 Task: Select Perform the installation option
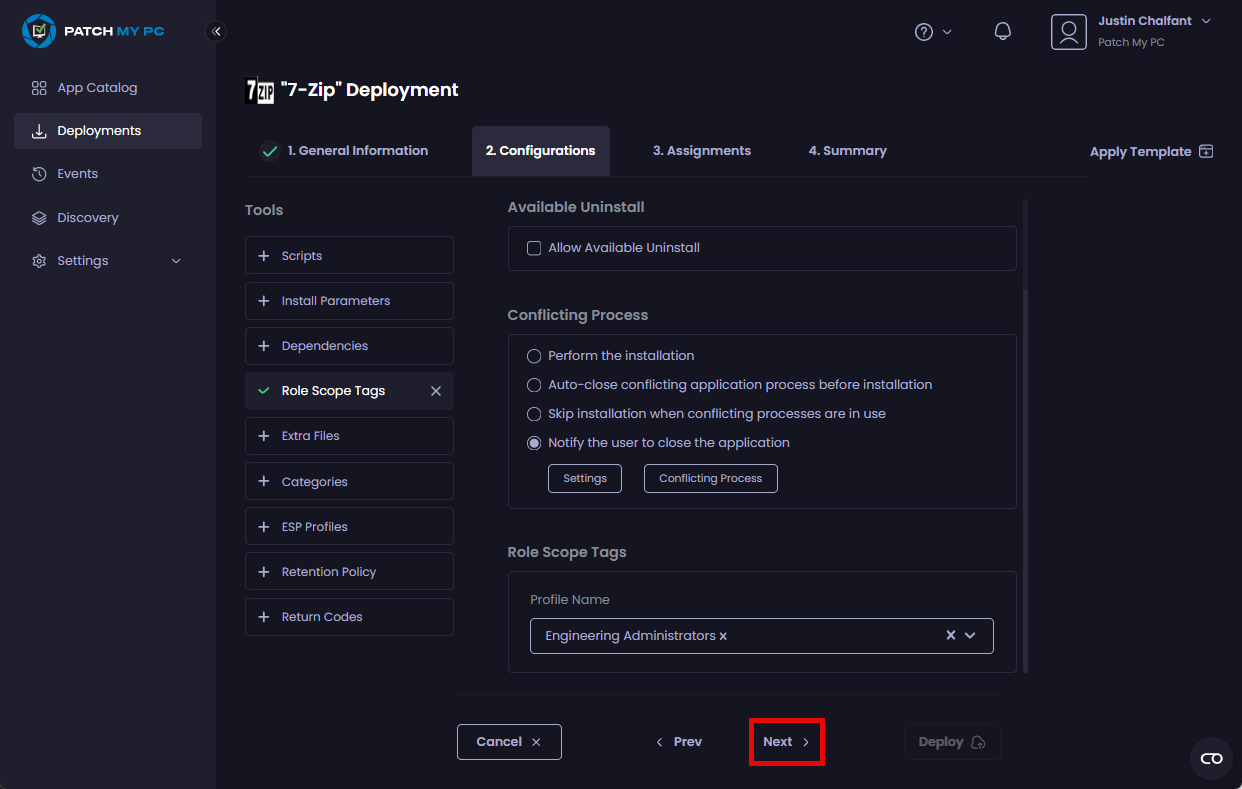534,356
